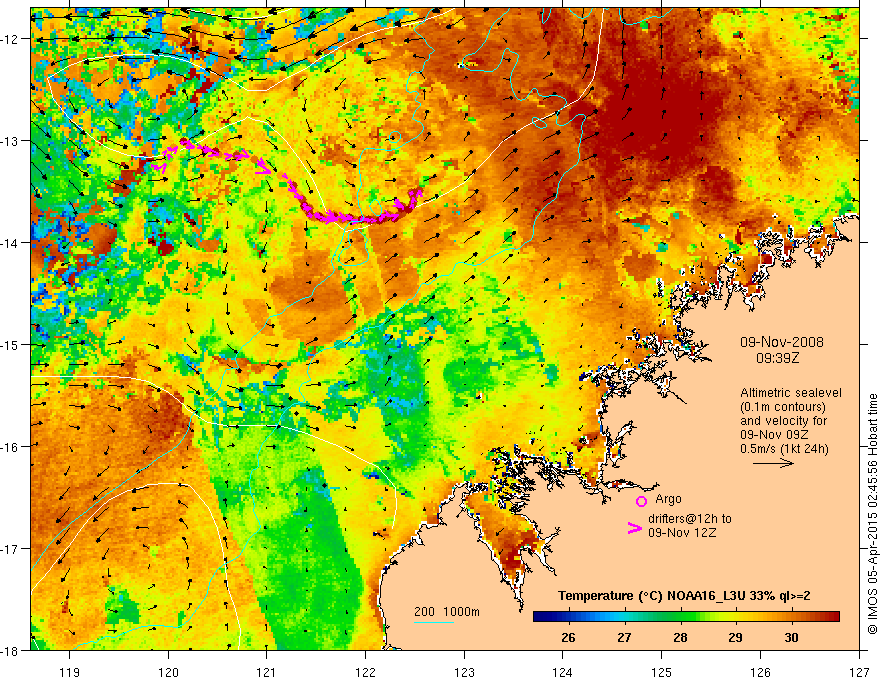Select the dark blue colorbar start

[543, 617]
